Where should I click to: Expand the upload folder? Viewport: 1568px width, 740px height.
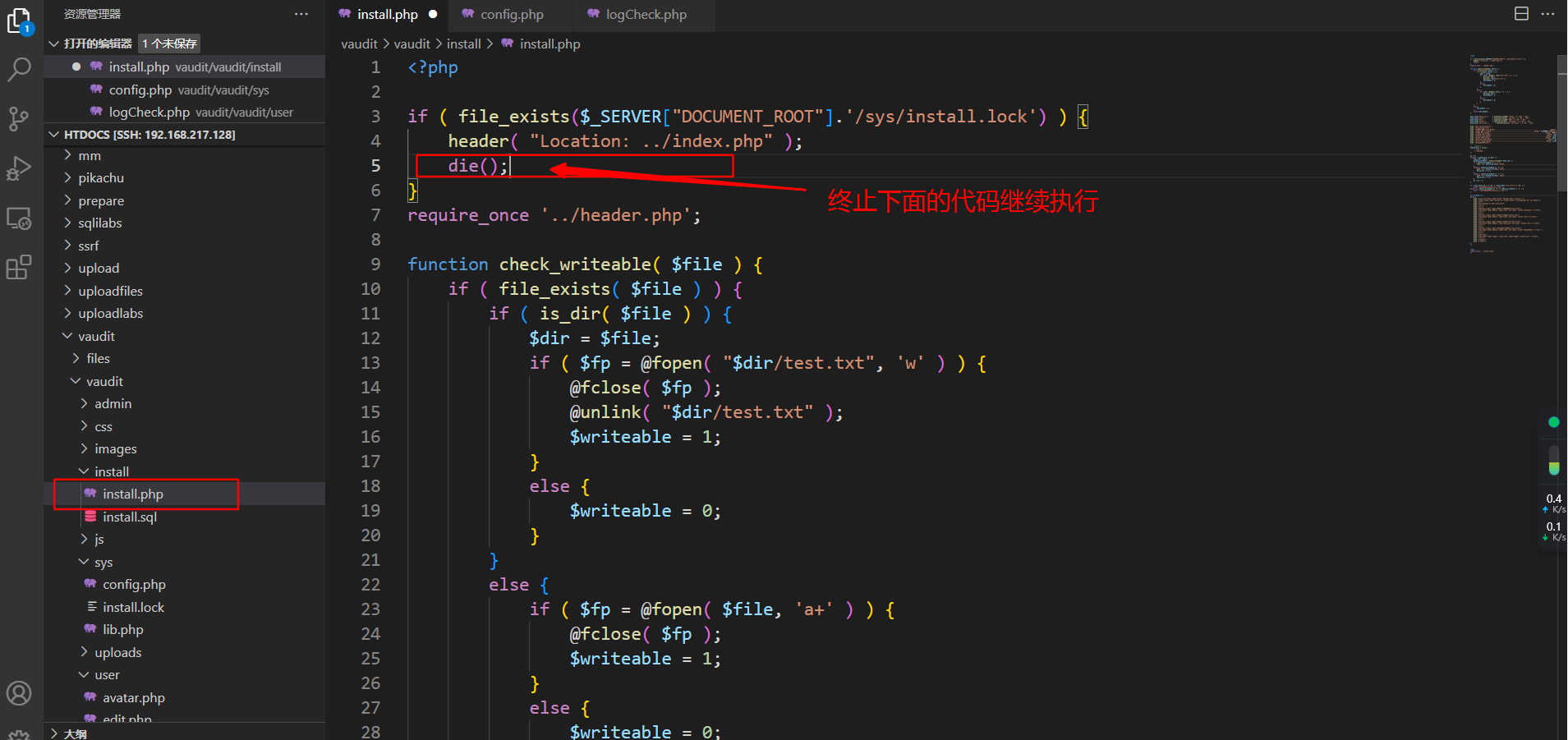tap(68, 268)
